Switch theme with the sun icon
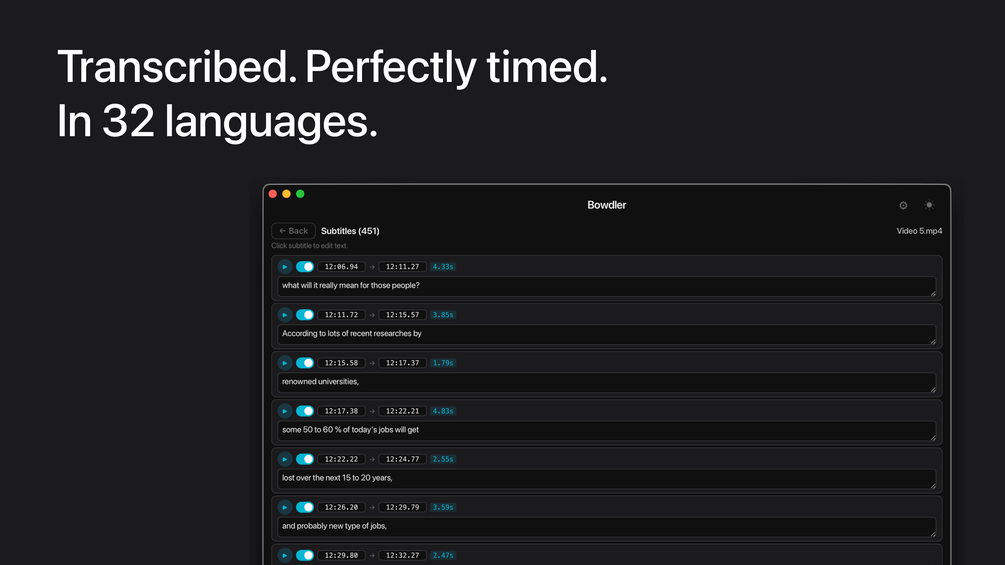The image size is (1005, 565). coord(929,205)
